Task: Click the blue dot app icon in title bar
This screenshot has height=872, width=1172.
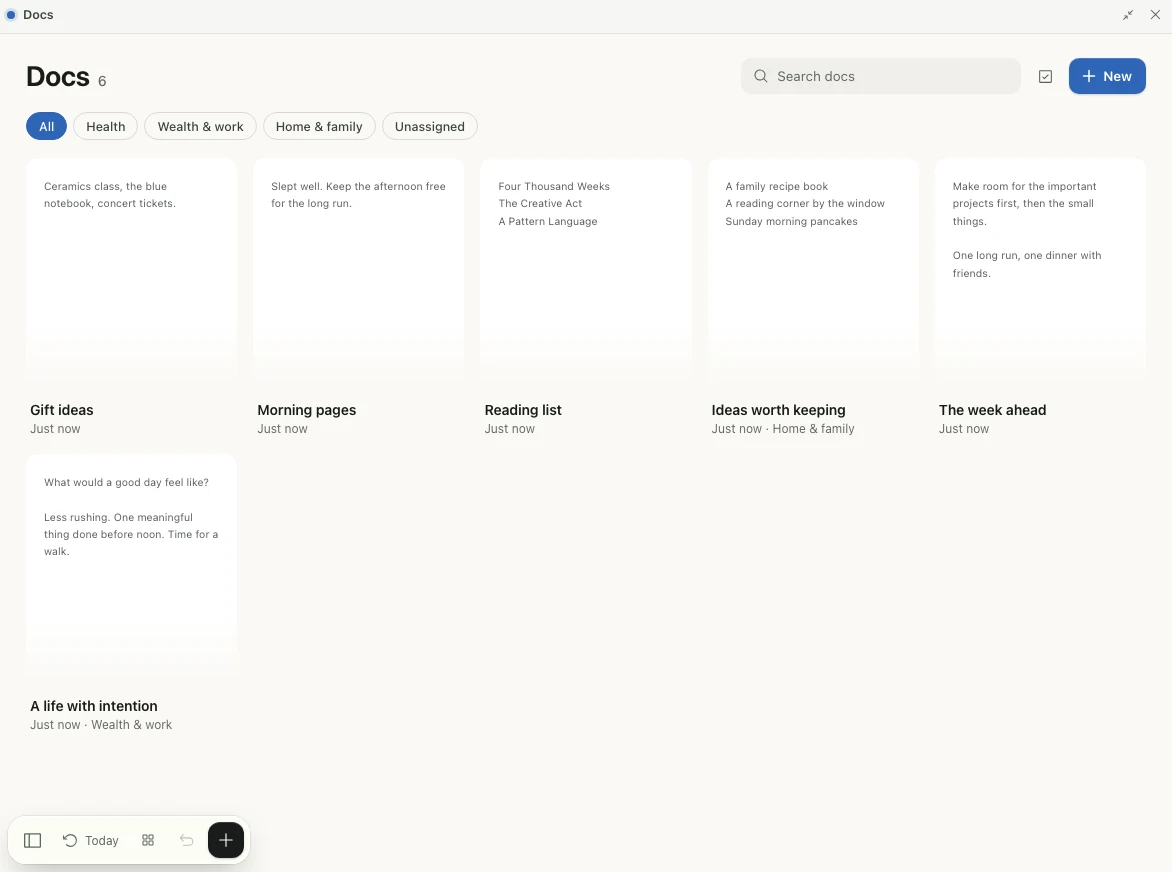Action: [11, 15]
